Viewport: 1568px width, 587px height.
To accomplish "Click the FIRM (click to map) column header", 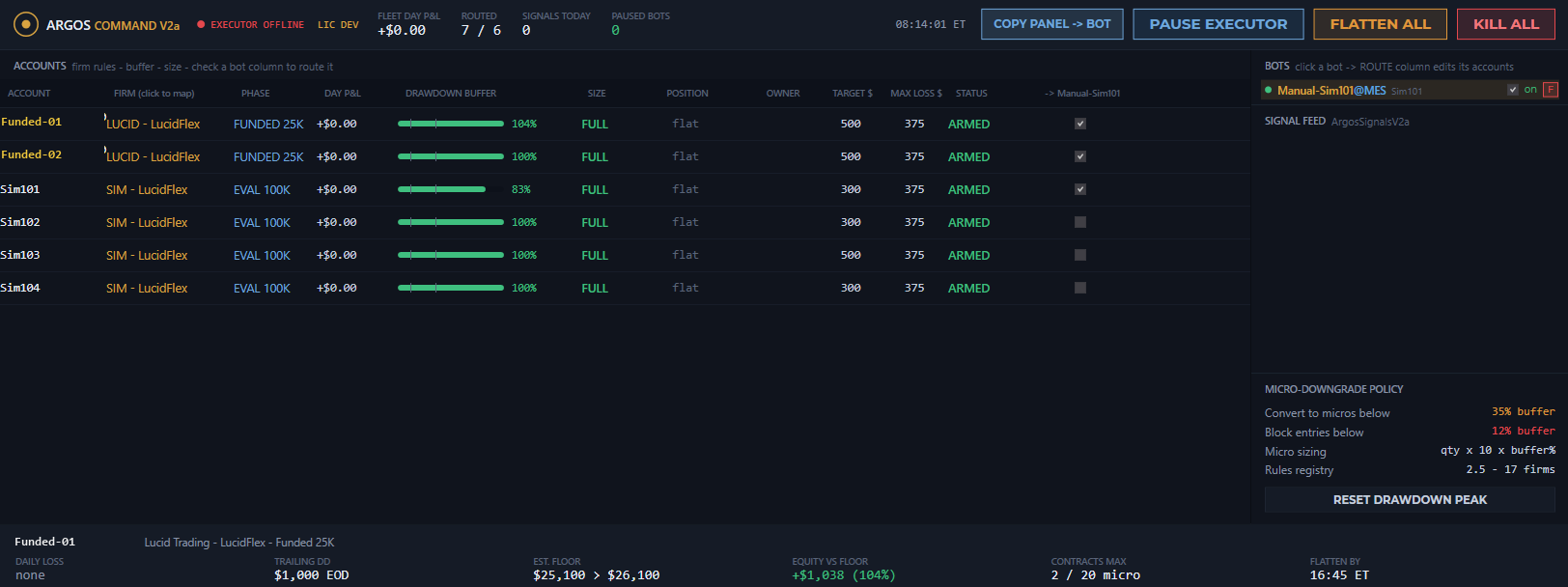I will coord(154,94).
